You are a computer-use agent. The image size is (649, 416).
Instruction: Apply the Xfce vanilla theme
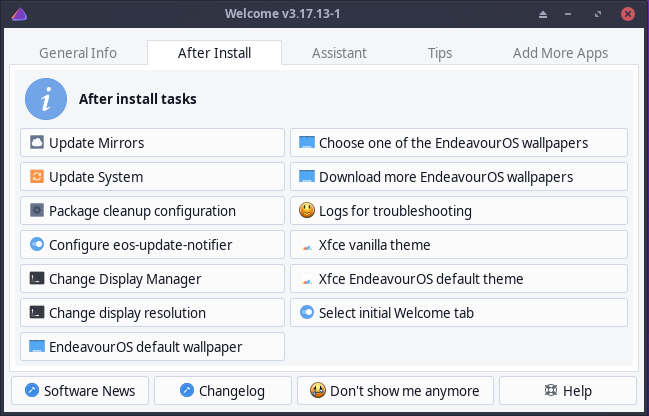coord(459,245)
